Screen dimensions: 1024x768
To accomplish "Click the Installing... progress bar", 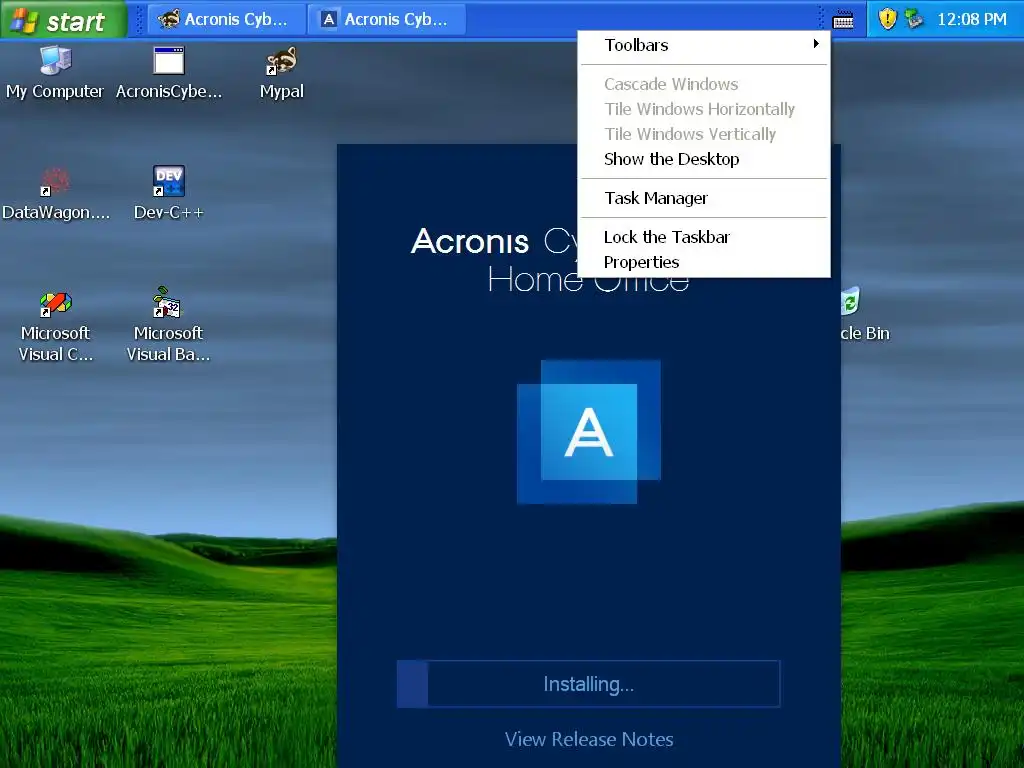I will point(588,684).
